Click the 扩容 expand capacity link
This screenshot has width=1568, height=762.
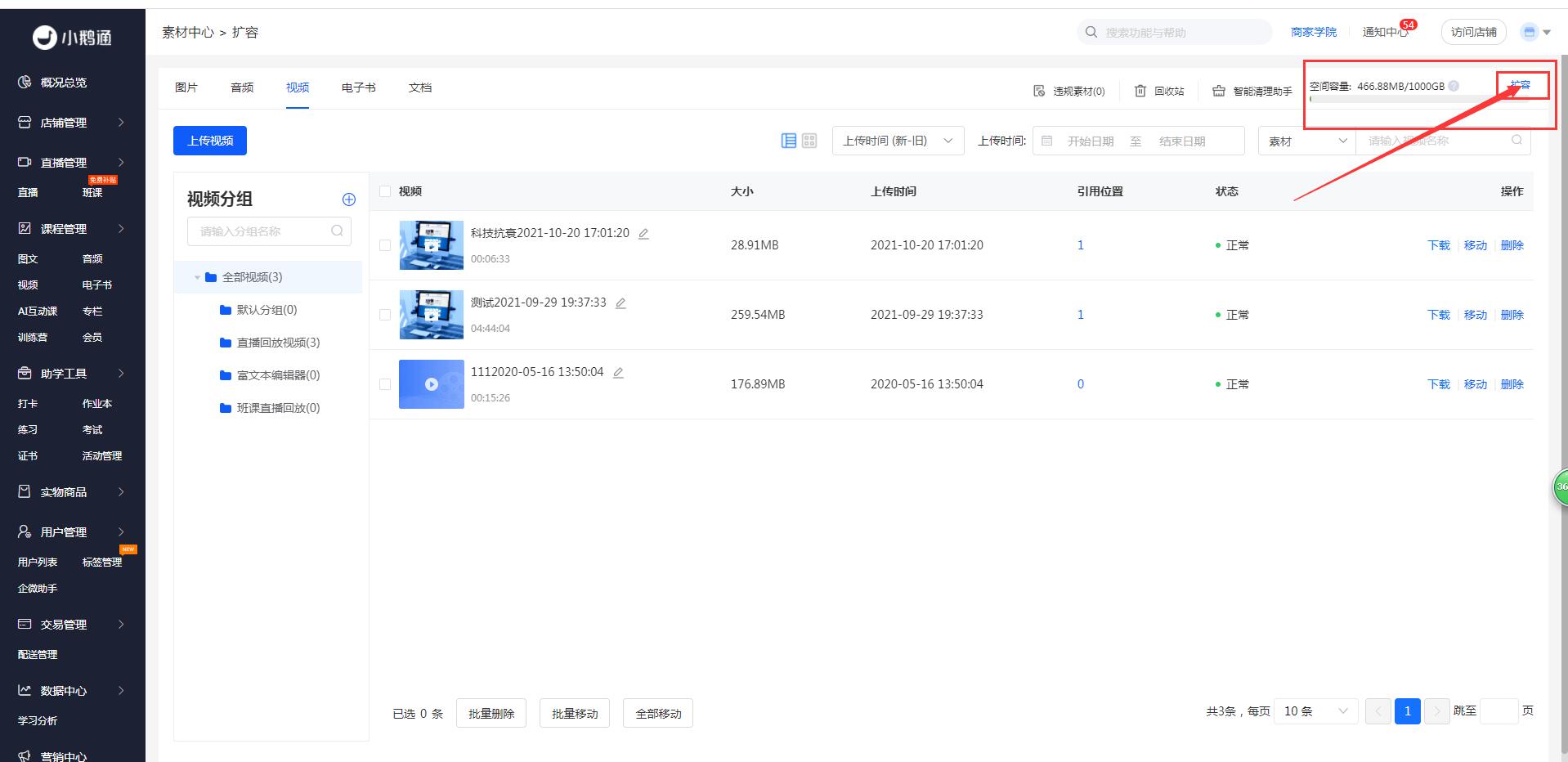pyautogui.click(x=1521, y=85)
